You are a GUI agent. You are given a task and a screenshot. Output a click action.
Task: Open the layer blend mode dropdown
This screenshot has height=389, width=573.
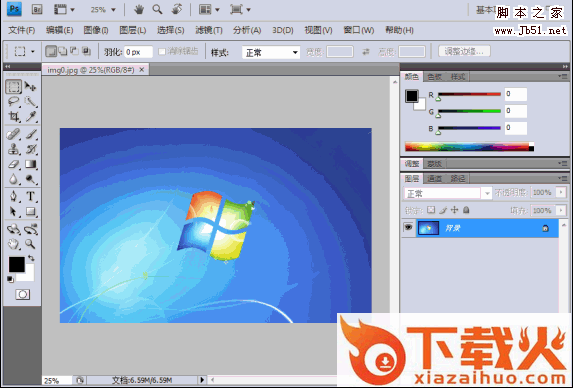448,193
